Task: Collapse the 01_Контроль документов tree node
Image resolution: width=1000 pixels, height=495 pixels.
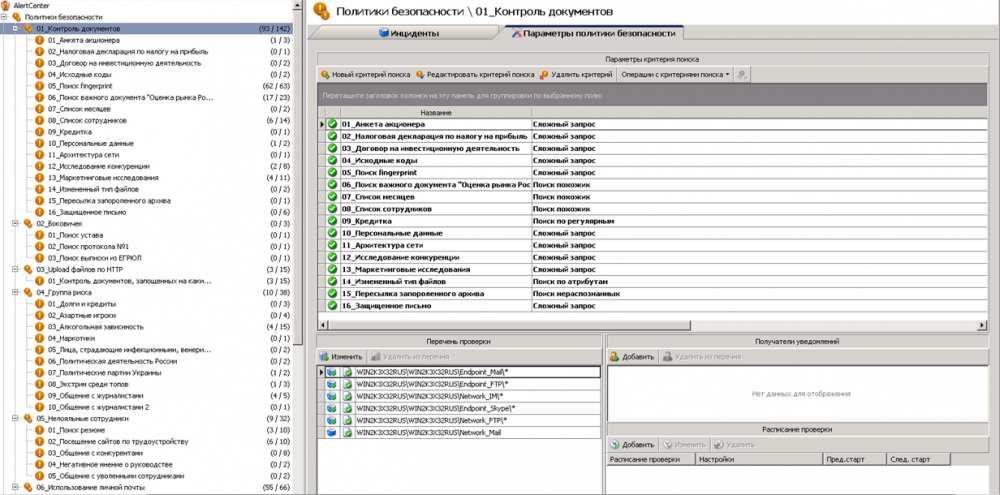Action: [x=16, y=29]
